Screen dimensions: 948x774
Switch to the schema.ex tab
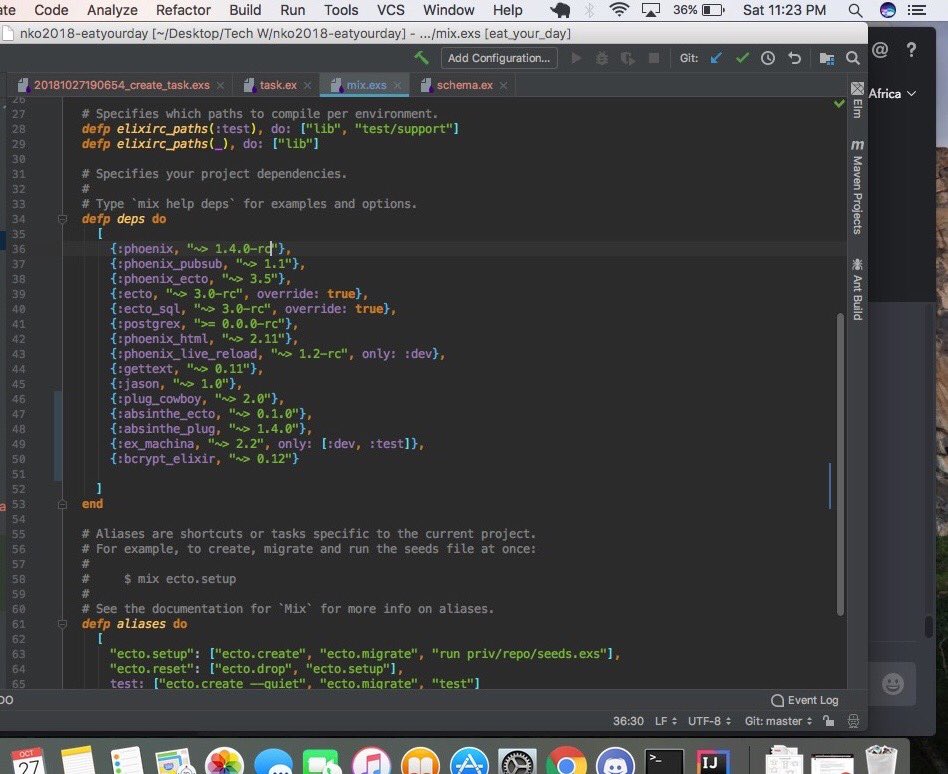coord(464,85)
